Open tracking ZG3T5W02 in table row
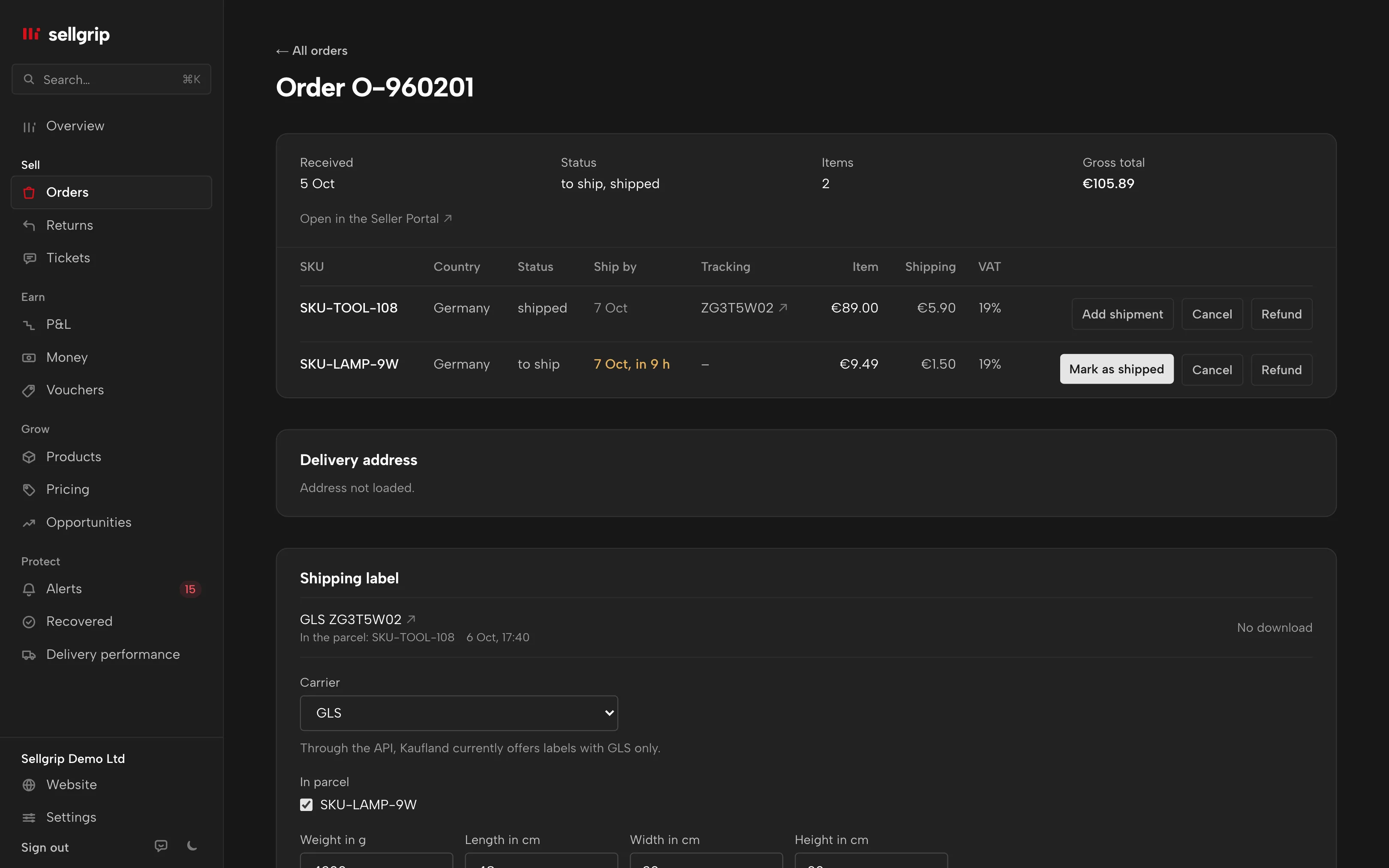This screenshot has height=868, width=1389. pos(744,308)
